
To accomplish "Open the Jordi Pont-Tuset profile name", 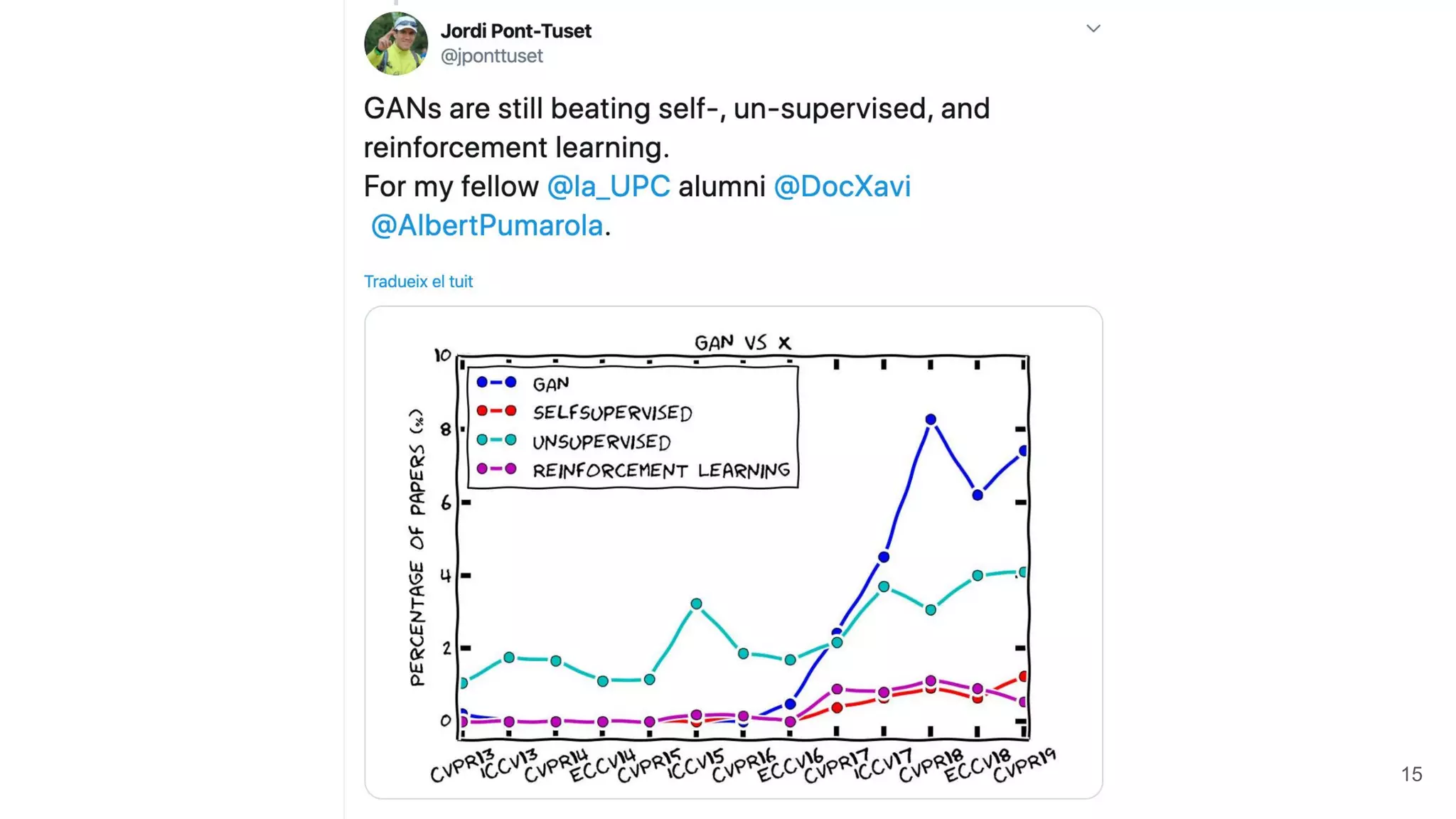I will pos(515,31).
